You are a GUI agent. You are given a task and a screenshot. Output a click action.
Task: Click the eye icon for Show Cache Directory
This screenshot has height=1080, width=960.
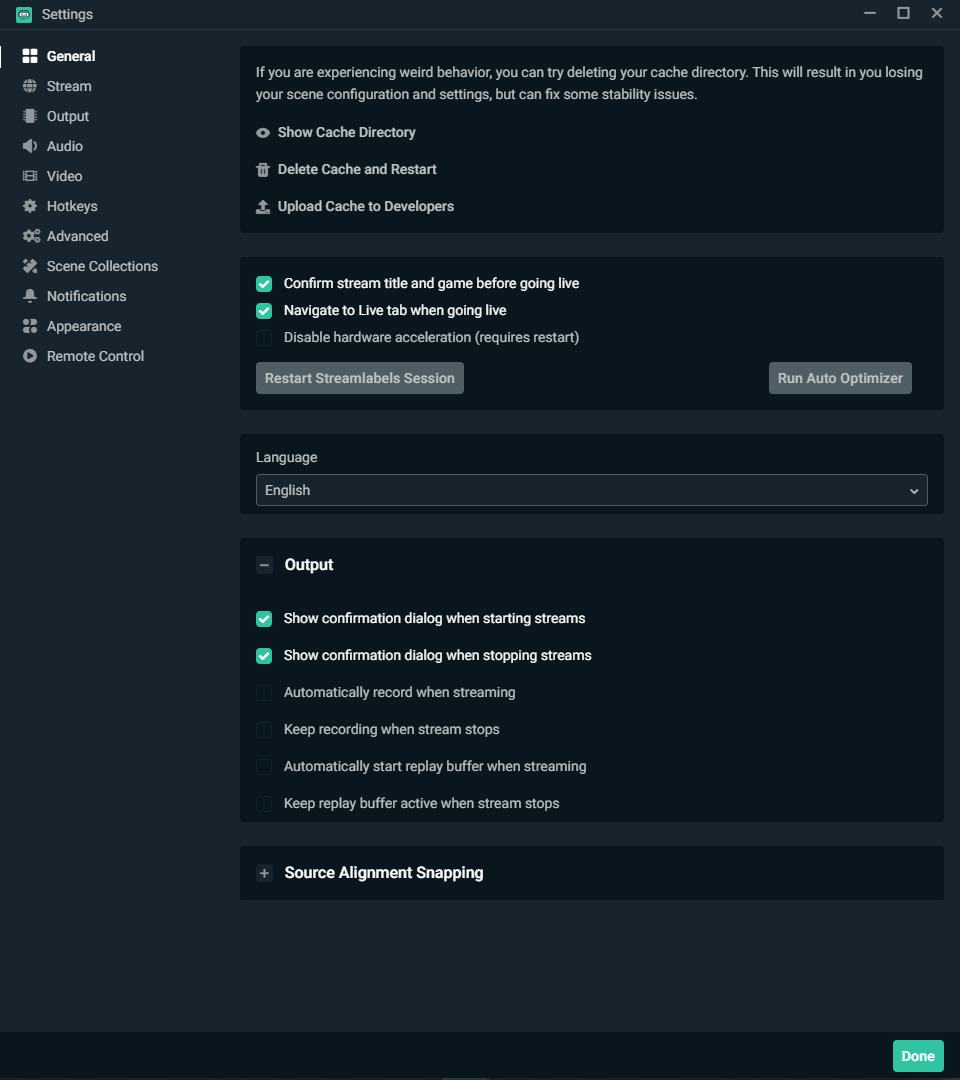pos(263,133)
